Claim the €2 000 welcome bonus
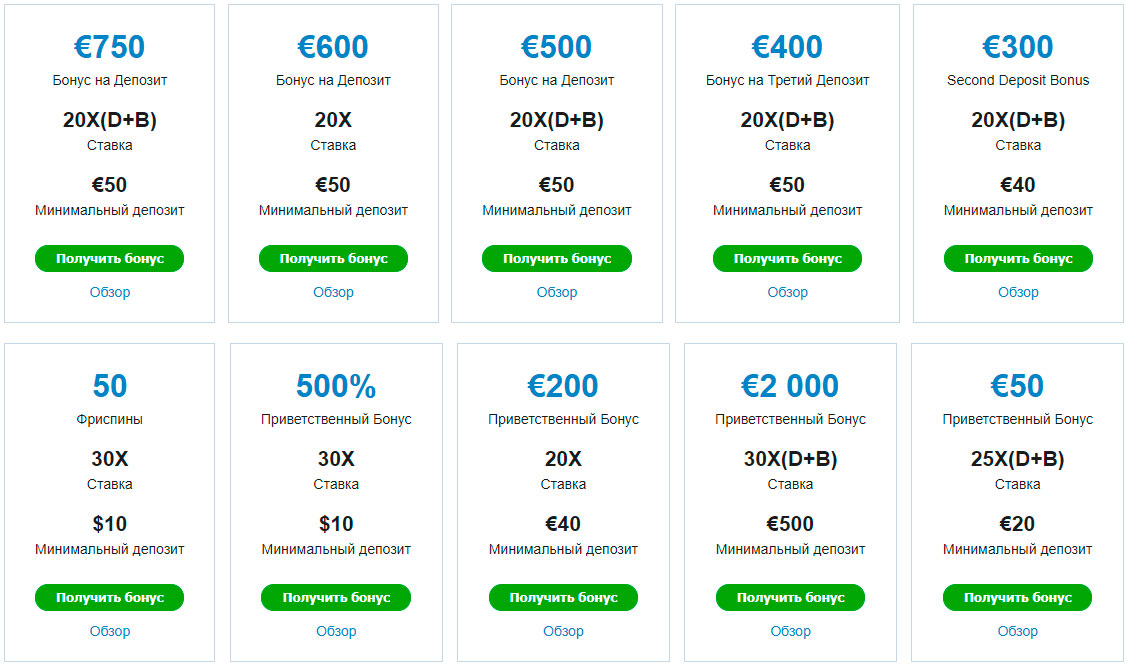 pos(790,598)
